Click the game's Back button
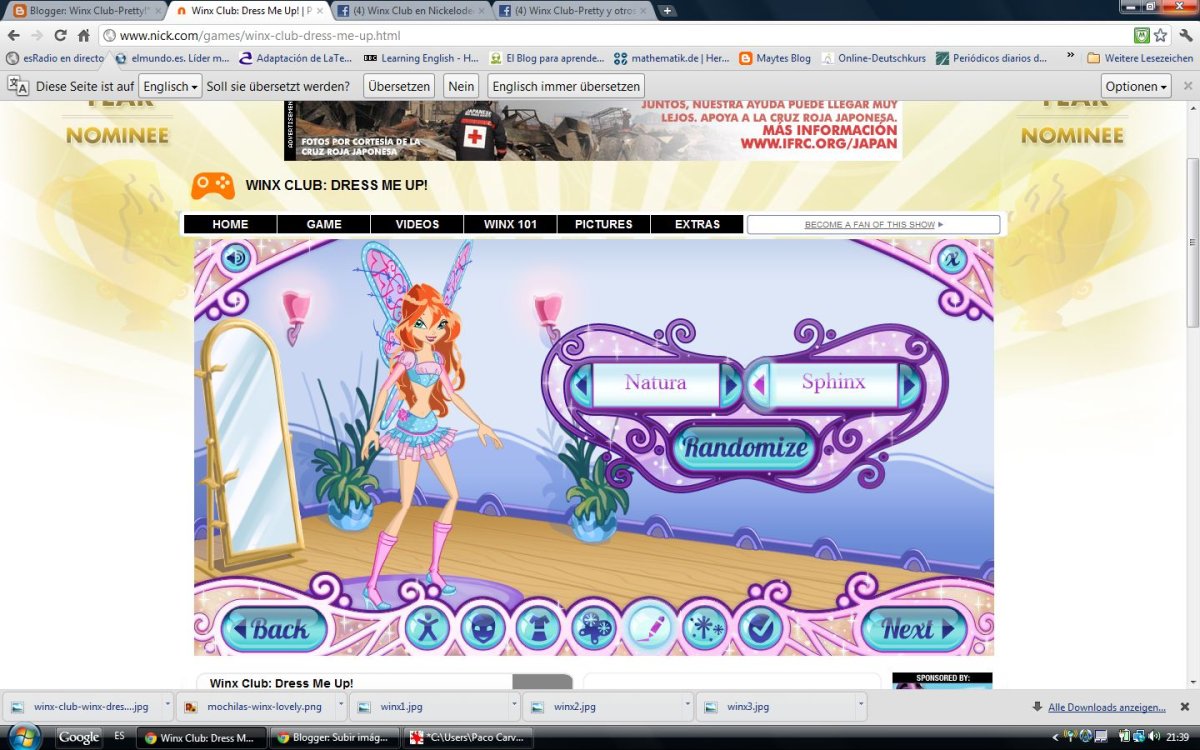 click(274, 629)
